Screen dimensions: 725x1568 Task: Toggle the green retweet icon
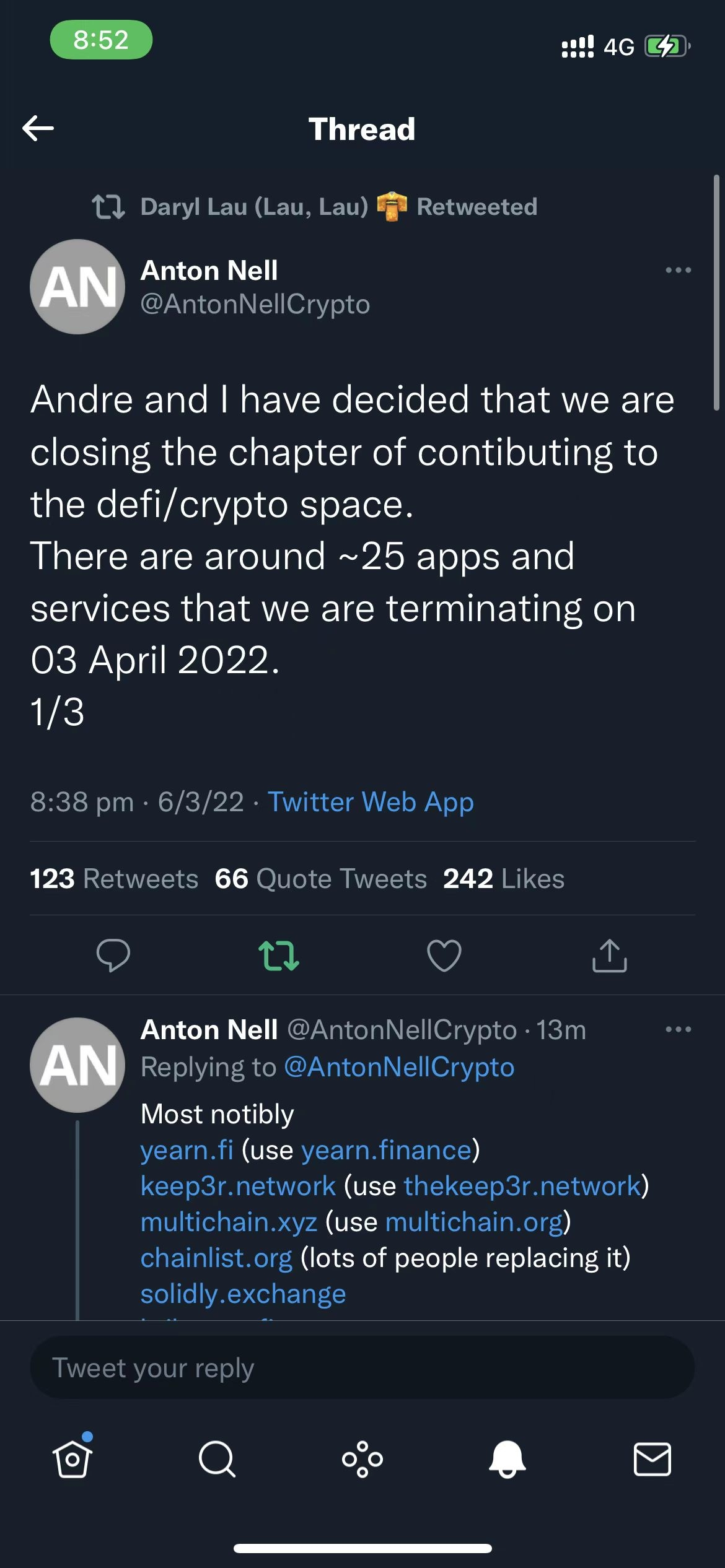point(279,955)
